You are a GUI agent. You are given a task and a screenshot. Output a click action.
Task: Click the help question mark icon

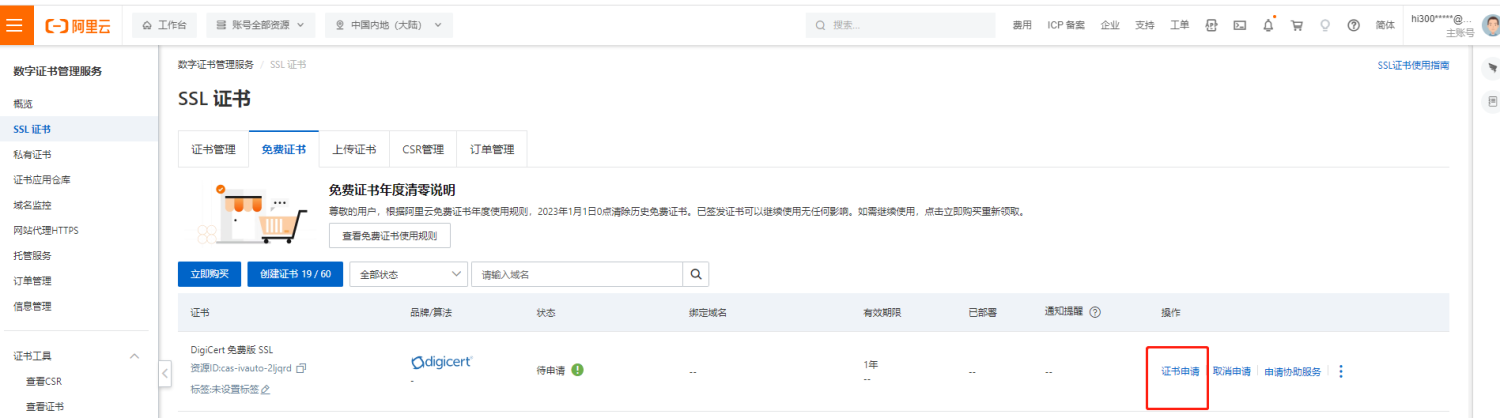1353,25
